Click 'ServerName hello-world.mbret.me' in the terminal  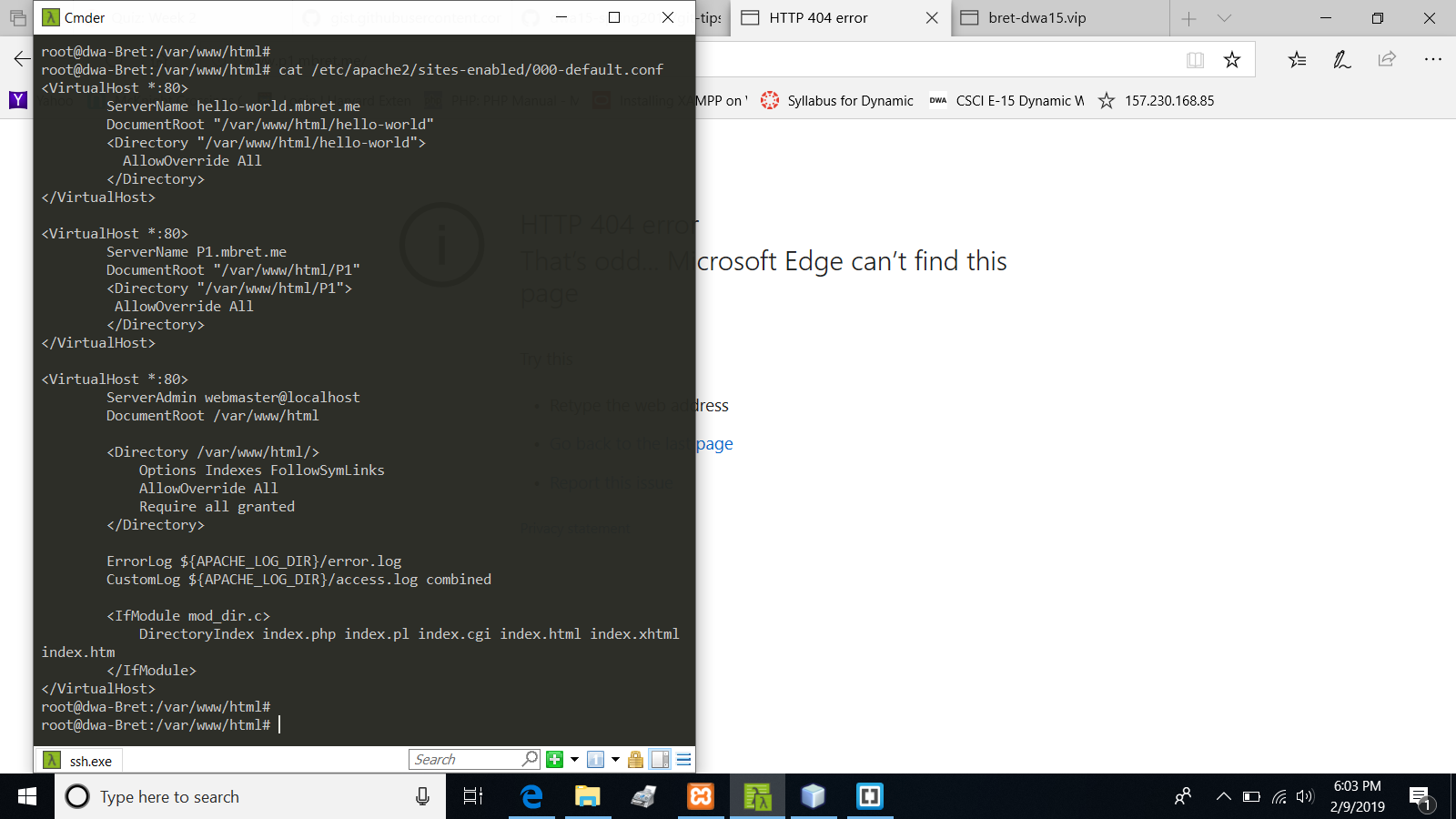[233, 106]
